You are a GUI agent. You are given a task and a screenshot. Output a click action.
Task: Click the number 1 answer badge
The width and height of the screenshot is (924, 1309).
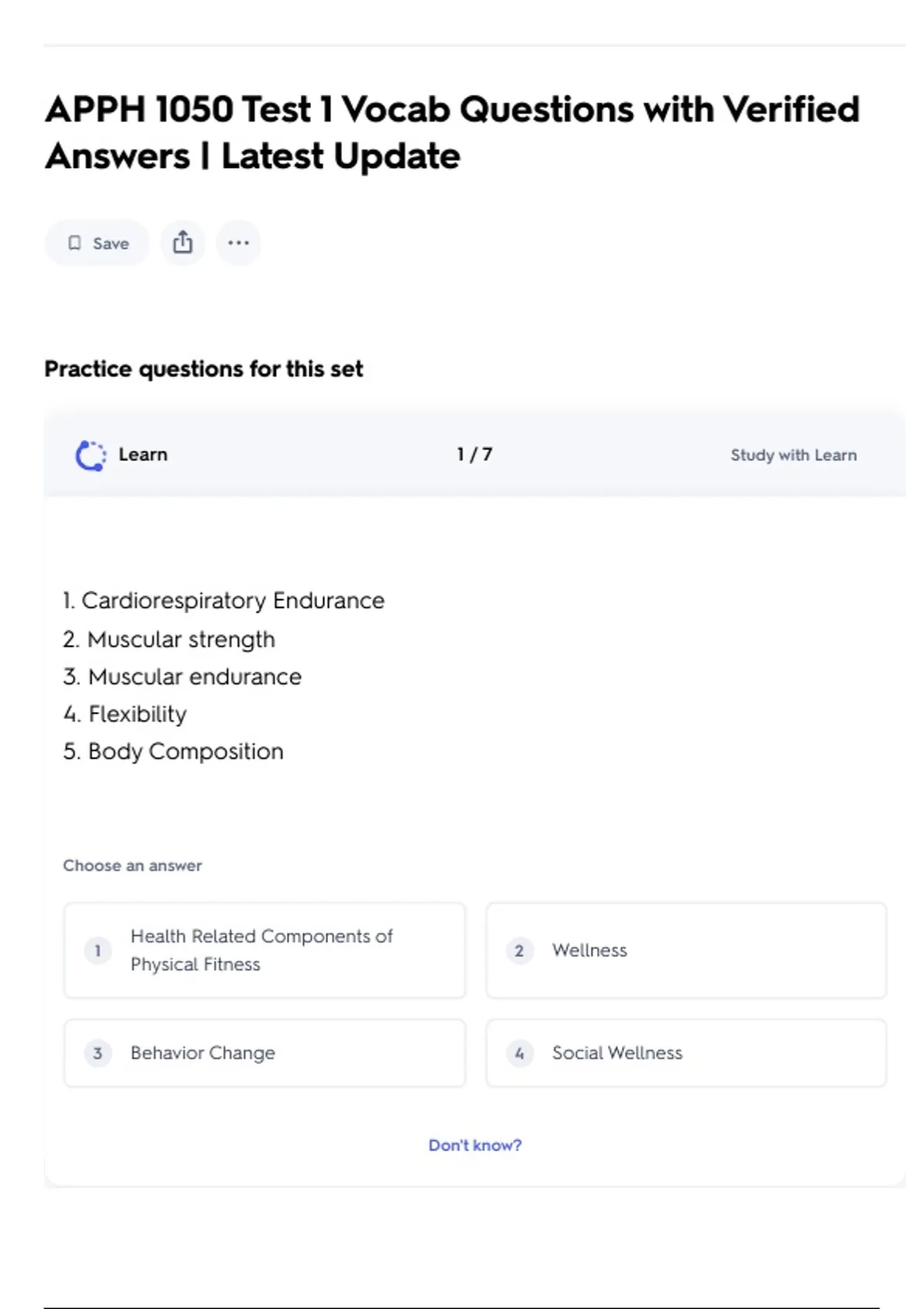coord(98,950)
